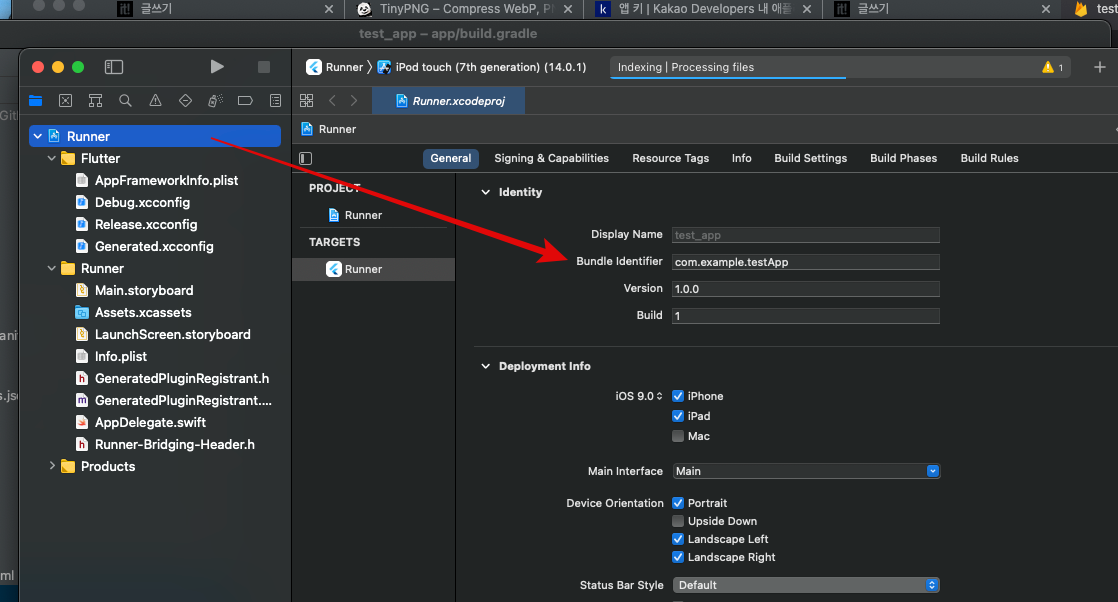This screenshot has height=602, width=1118.
Task: Uncheck the iPhone device checkbox
Action: tap(678, 396)
